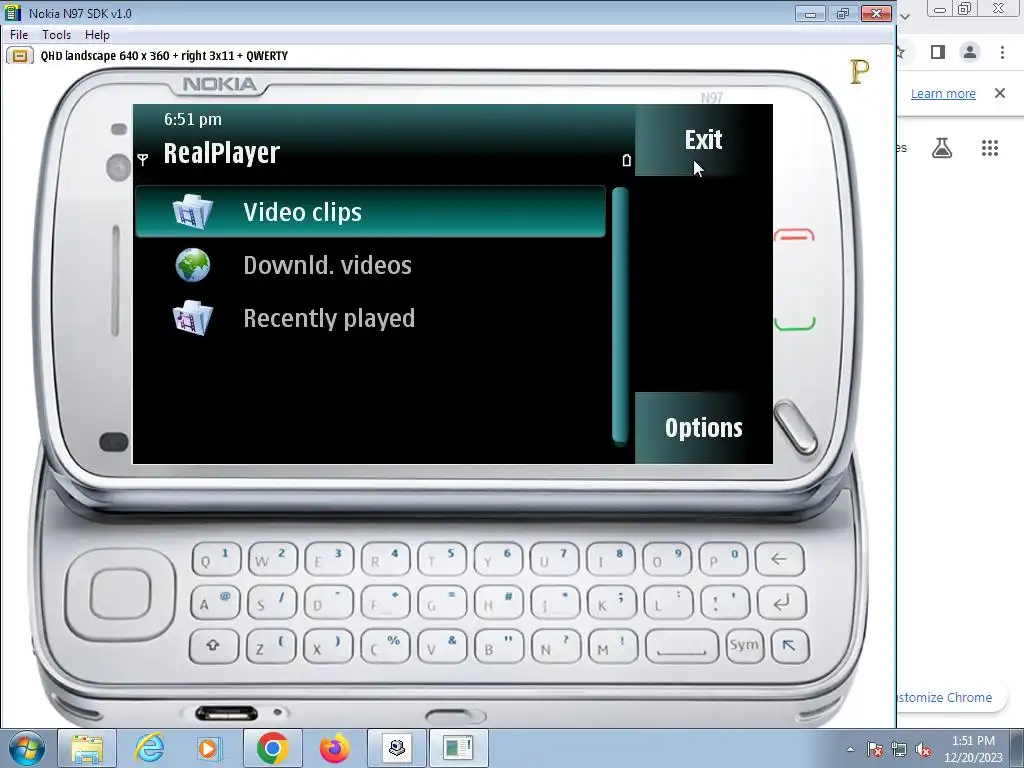Launch Internet Explorer from the taskbar

pyautogui.click(x=149, y=748)
